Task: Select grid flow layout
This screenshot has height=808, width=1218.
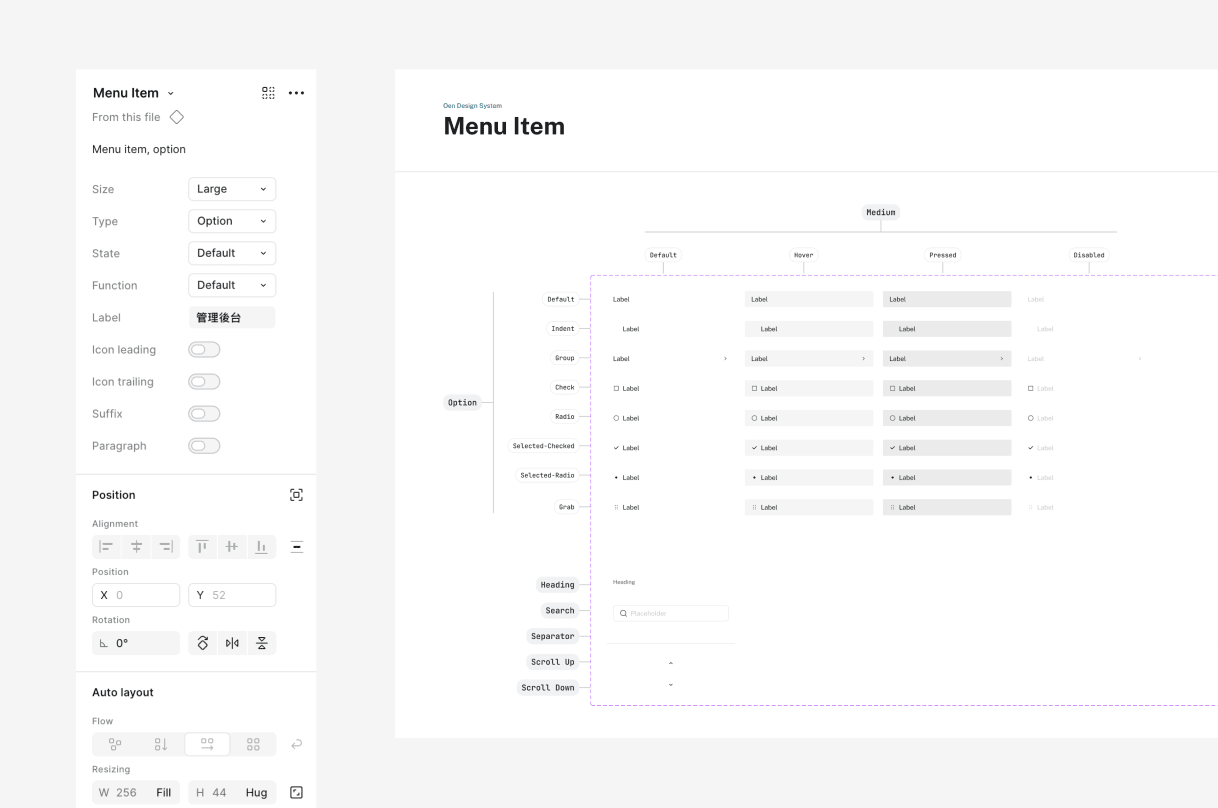Action: coord(253,744)
